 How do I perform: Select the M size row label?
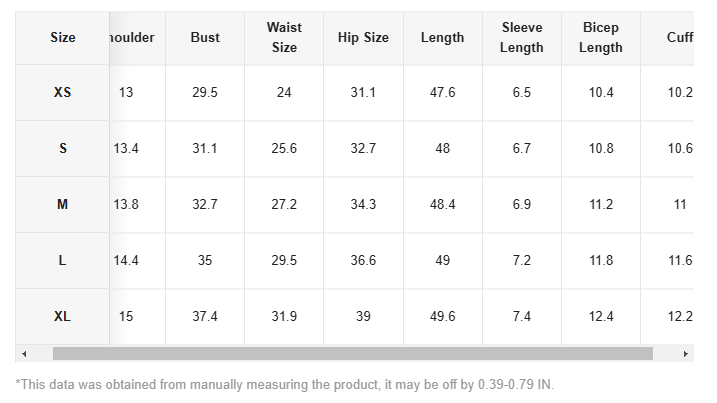coord(62,204)
